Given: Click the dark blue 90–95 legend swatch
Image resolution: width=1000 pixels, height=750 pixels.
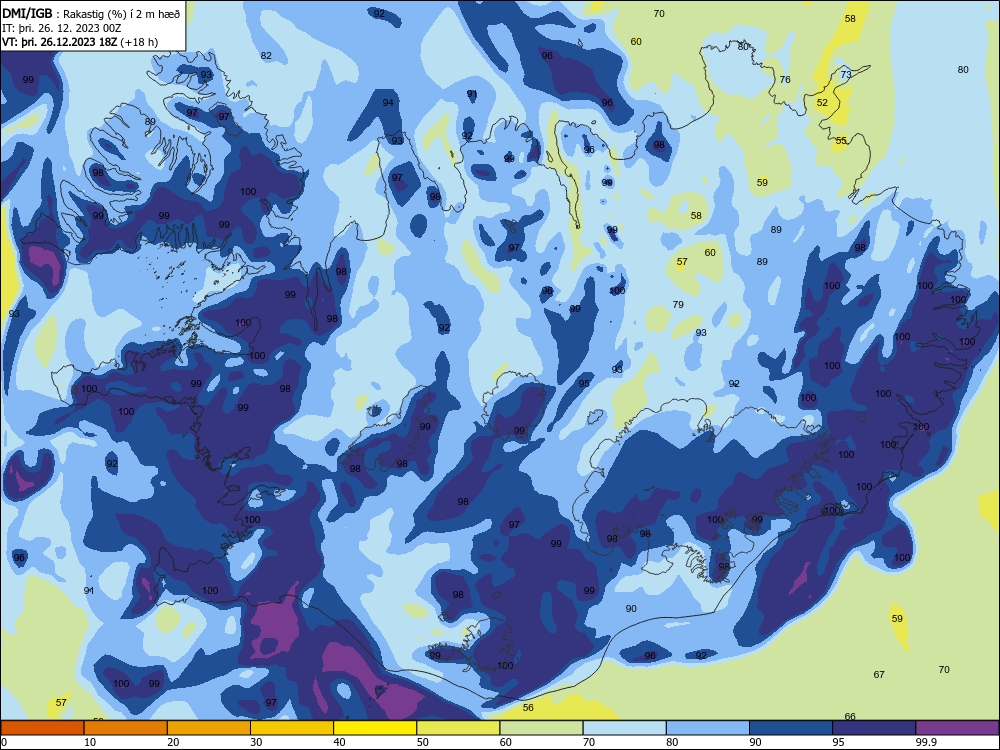Looking at the screenshot, I should click(x=791, y=728).
